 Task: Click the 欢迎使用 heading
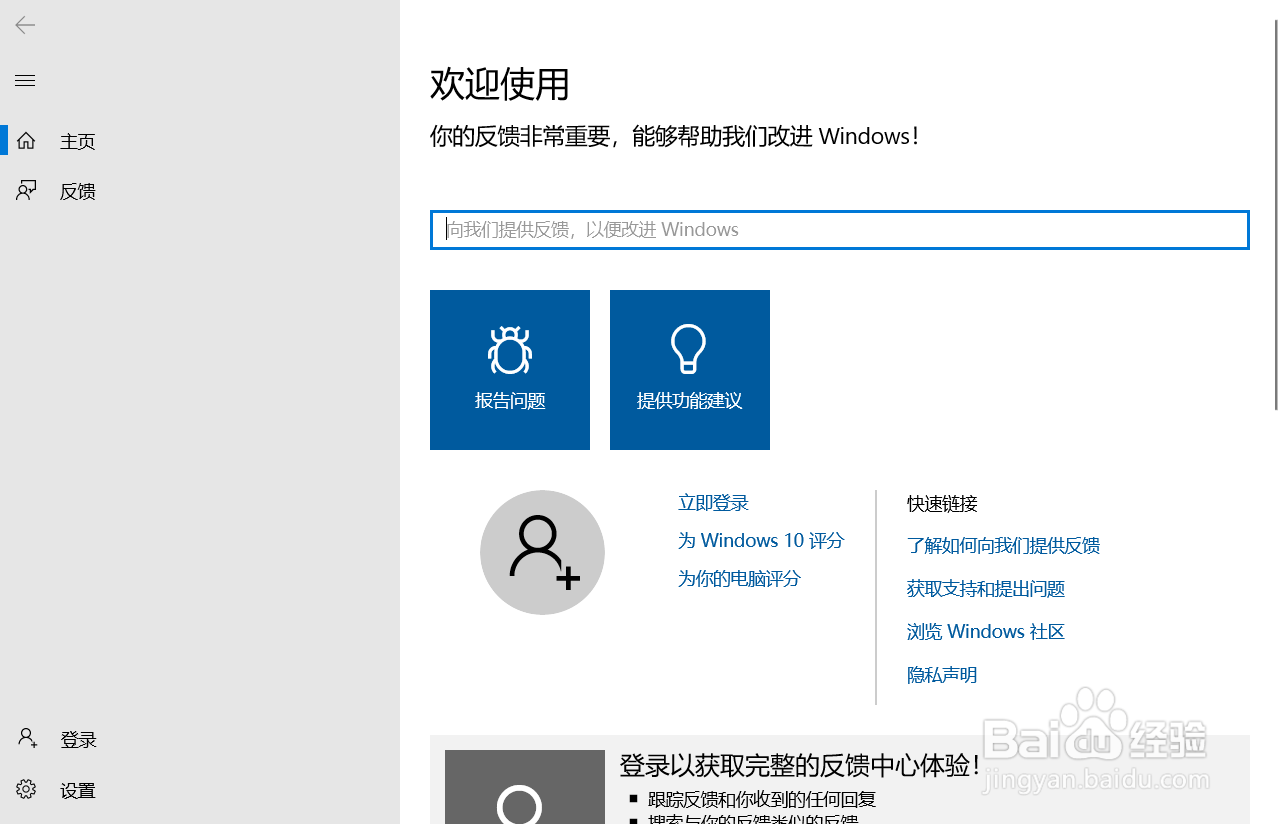tap(500, 84)
